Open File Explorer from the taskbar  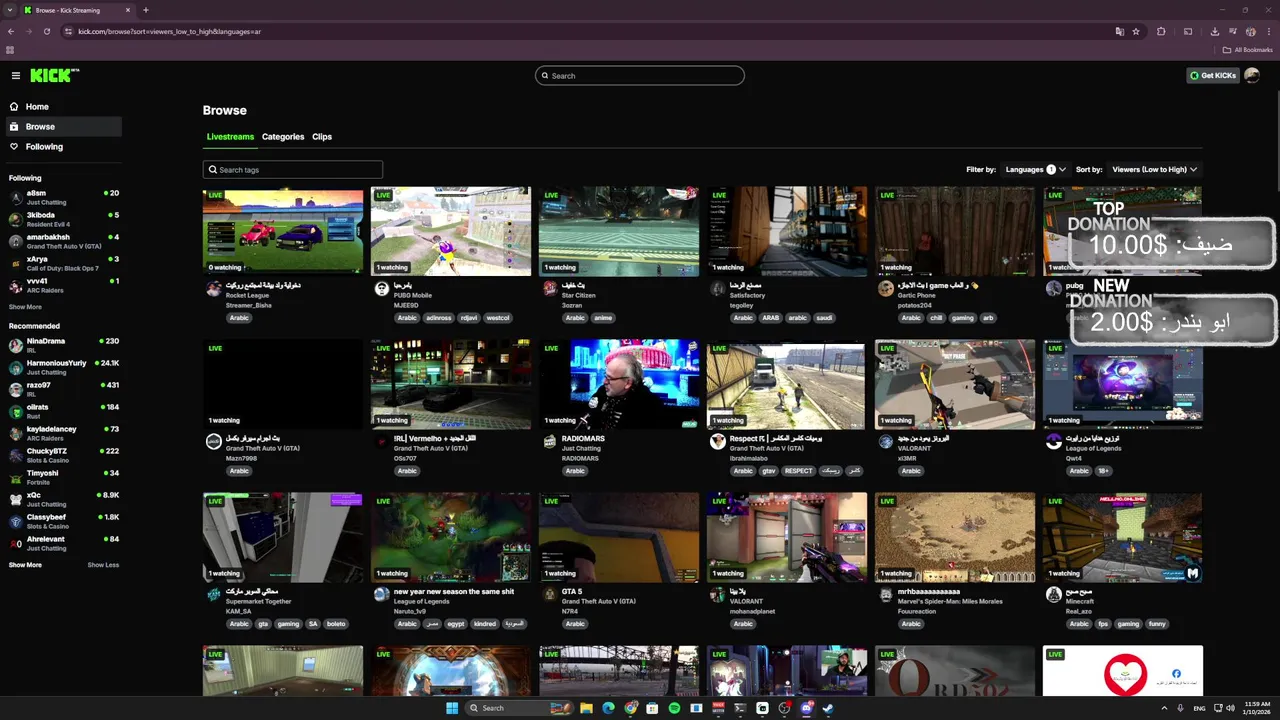586,708
